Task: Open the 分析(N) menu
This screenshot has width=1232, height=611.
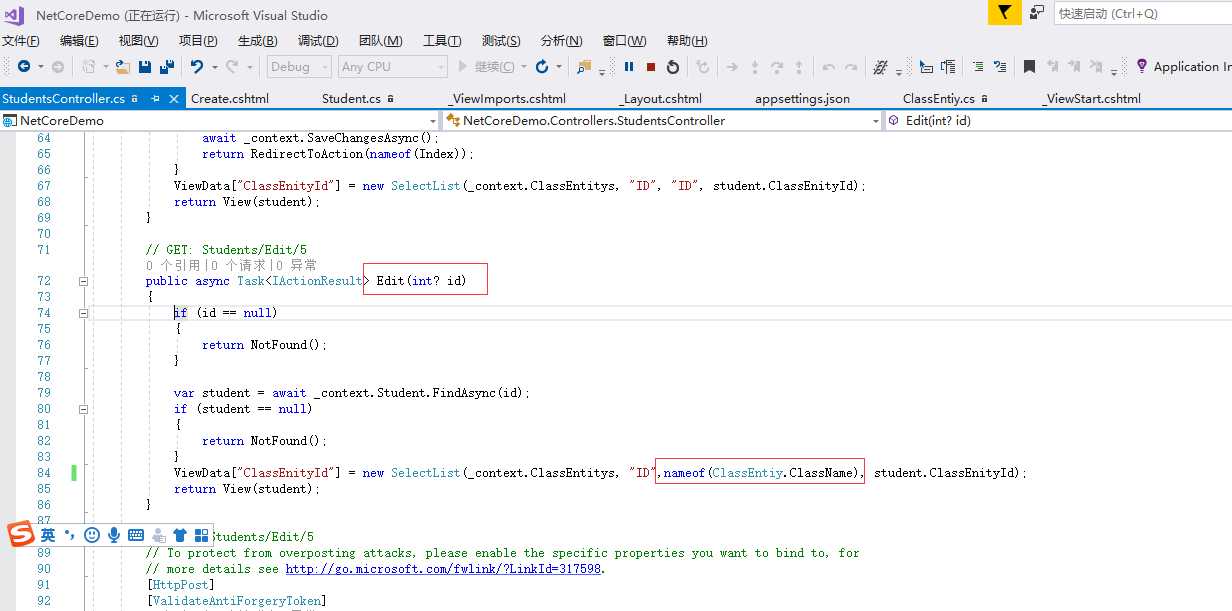Action: point(561,41)
